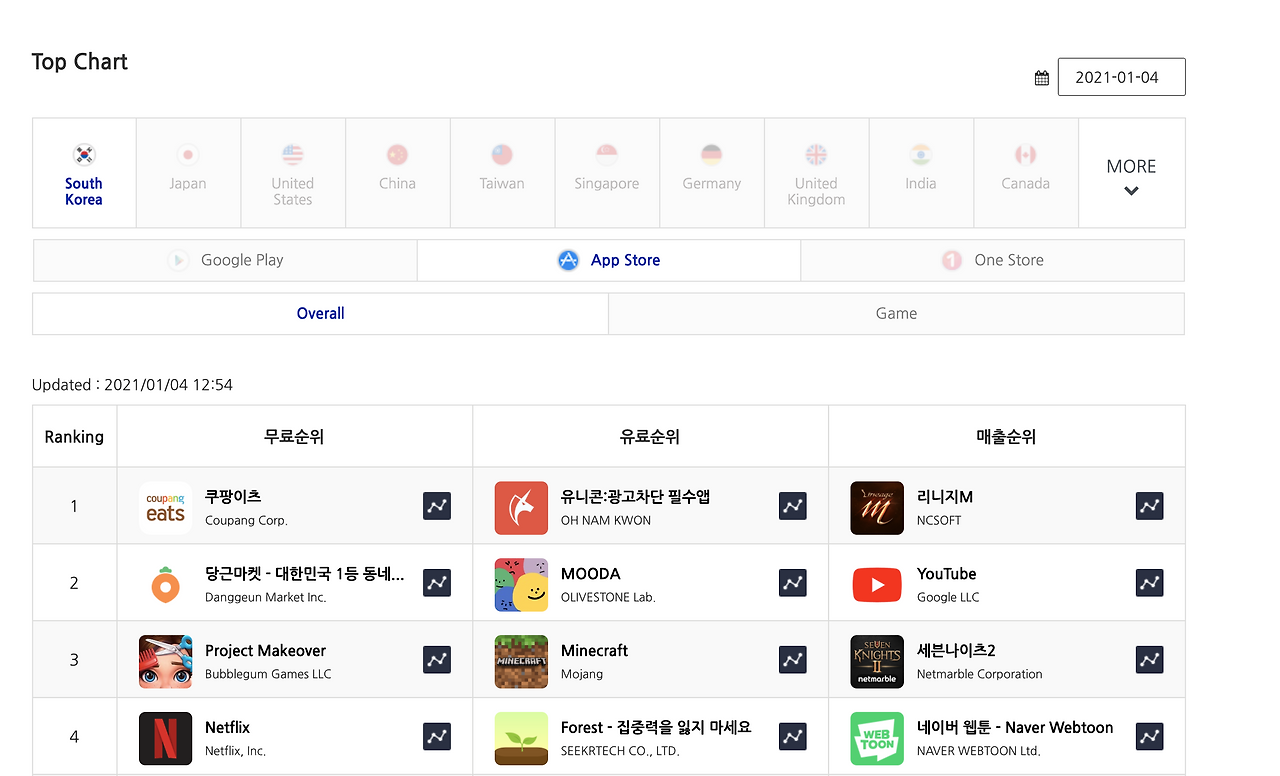
Task: Open the date picker showing 2021-01-04
Action: tap(1121, 76)
